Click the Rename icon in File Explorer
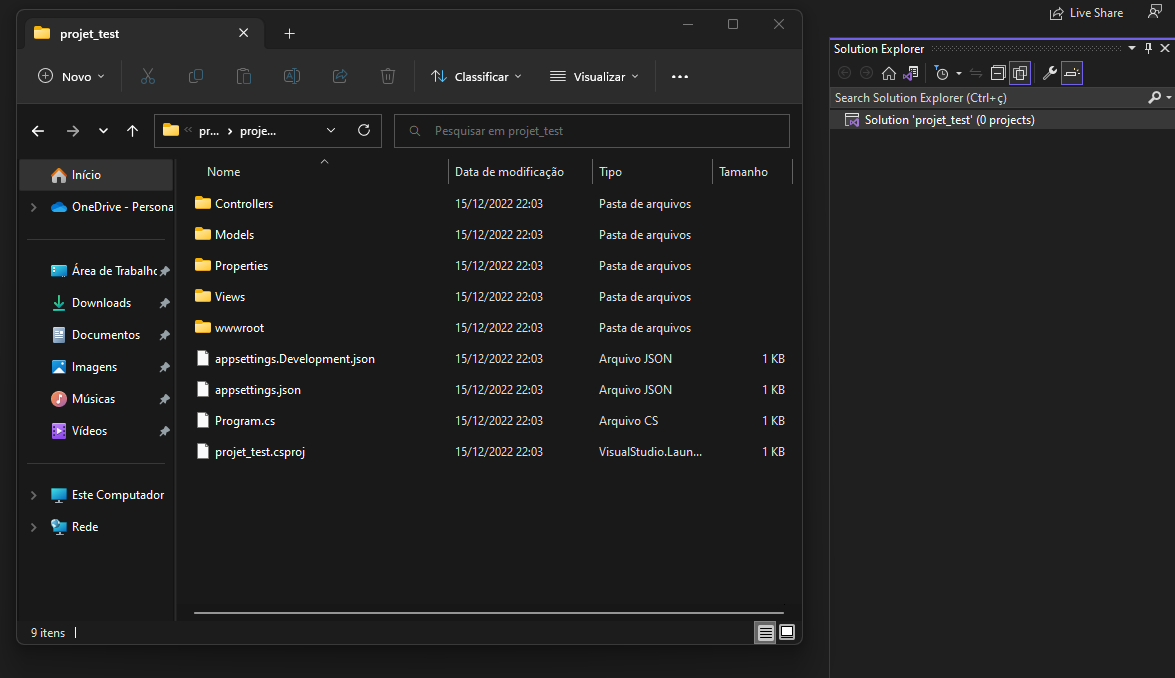 pos(292,76)
